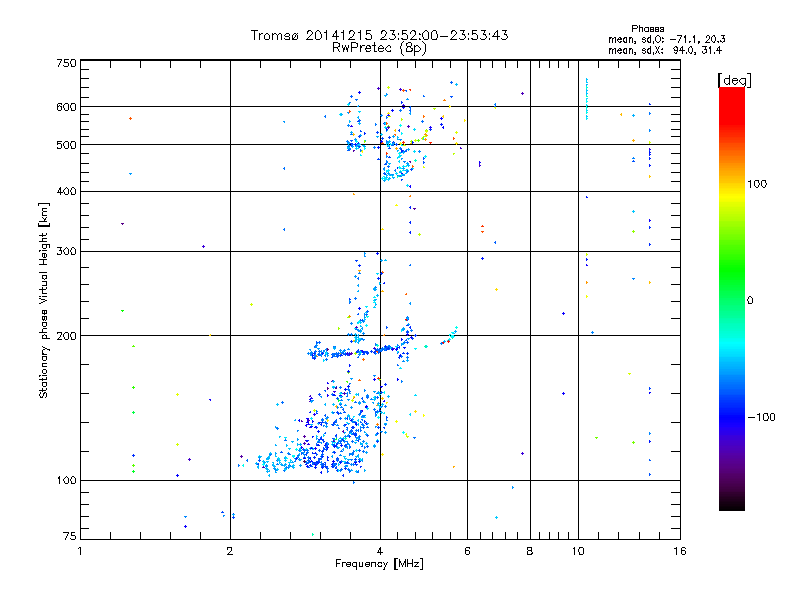Click y-axis tick label '300'

(x=66, y=252)
